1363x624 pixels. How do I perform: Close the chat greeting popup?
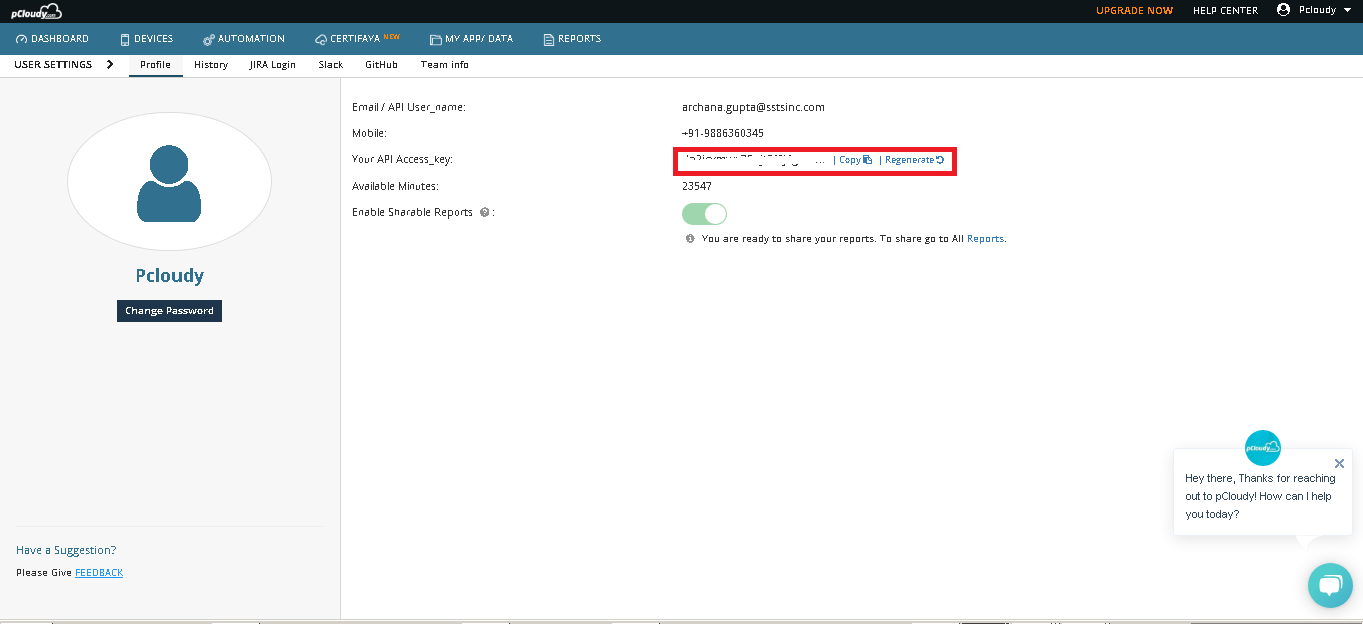point(1339,464)
